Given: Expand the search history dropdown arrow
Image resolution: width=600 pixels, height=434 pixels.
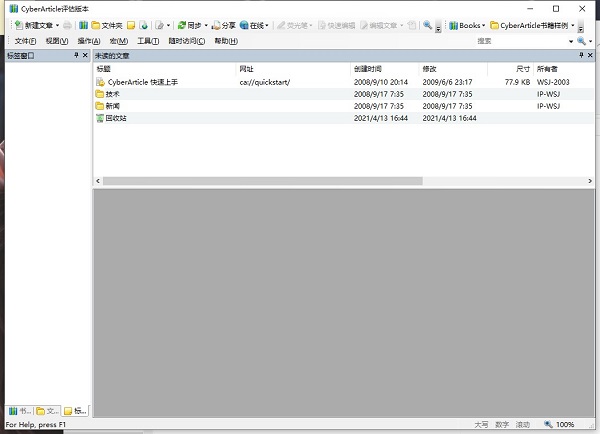Looking at the screenshot, I should click(x=571, y=41).
